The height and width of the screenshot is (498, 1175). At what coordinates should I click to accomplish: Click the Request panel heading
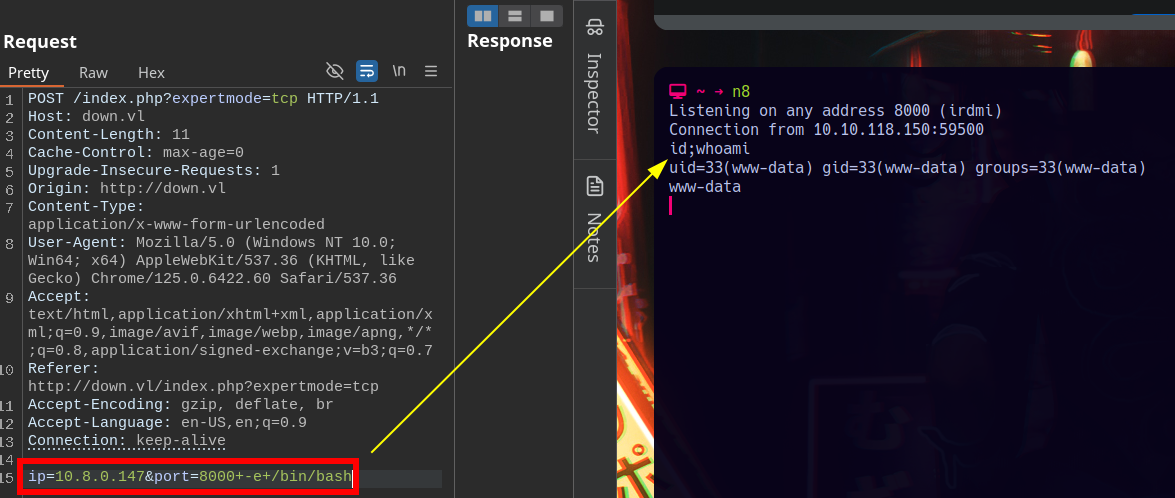point(40,41)
